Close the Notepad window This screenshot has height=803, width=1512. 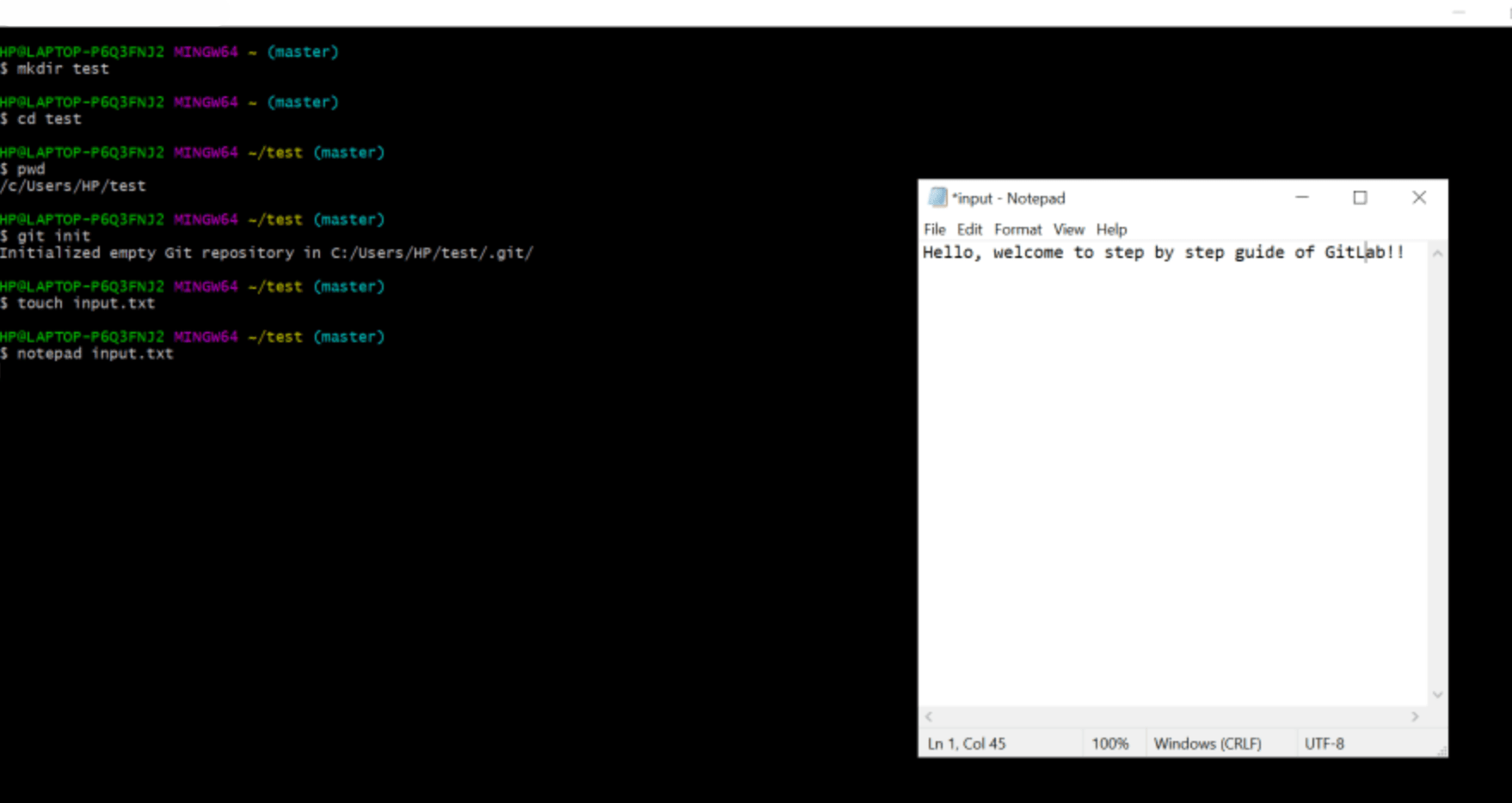click(x=1419, y=198)
